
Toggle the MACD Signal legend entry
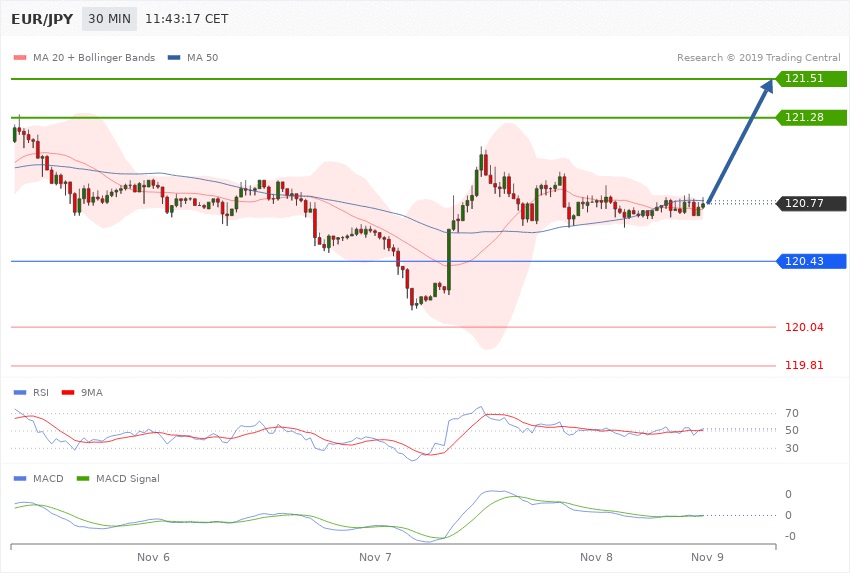(125, 479)
